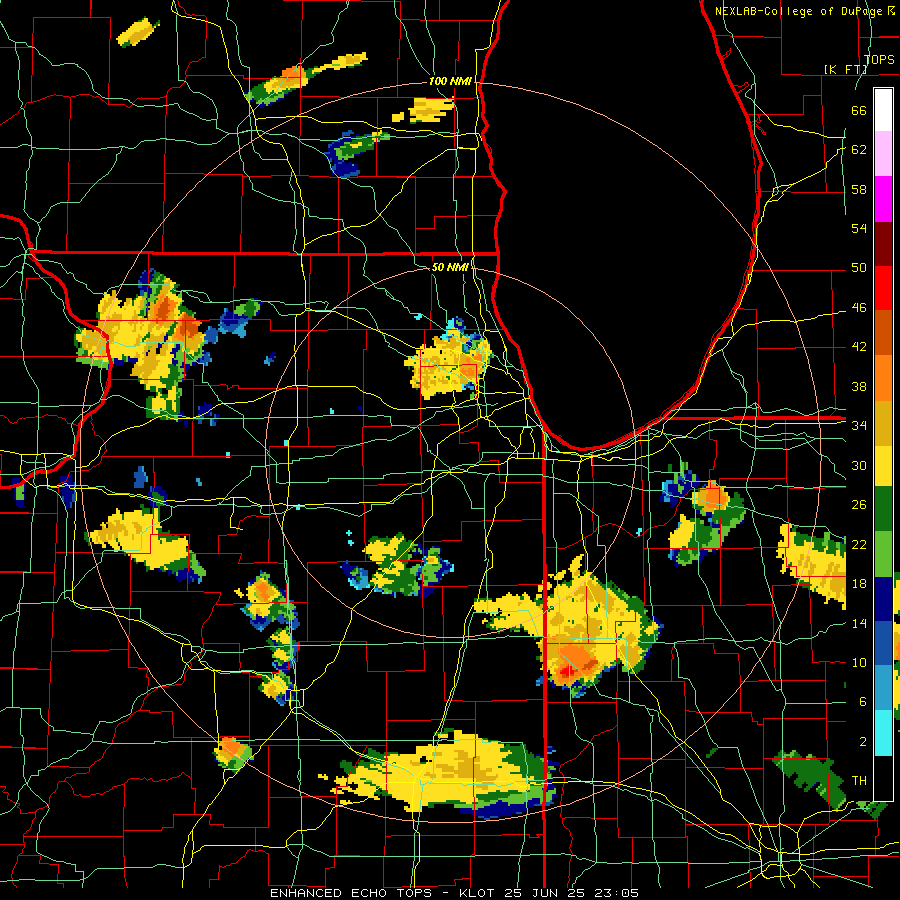Click the legend value 62
Screen dimensions: 900x900
(x=859, y=150)
